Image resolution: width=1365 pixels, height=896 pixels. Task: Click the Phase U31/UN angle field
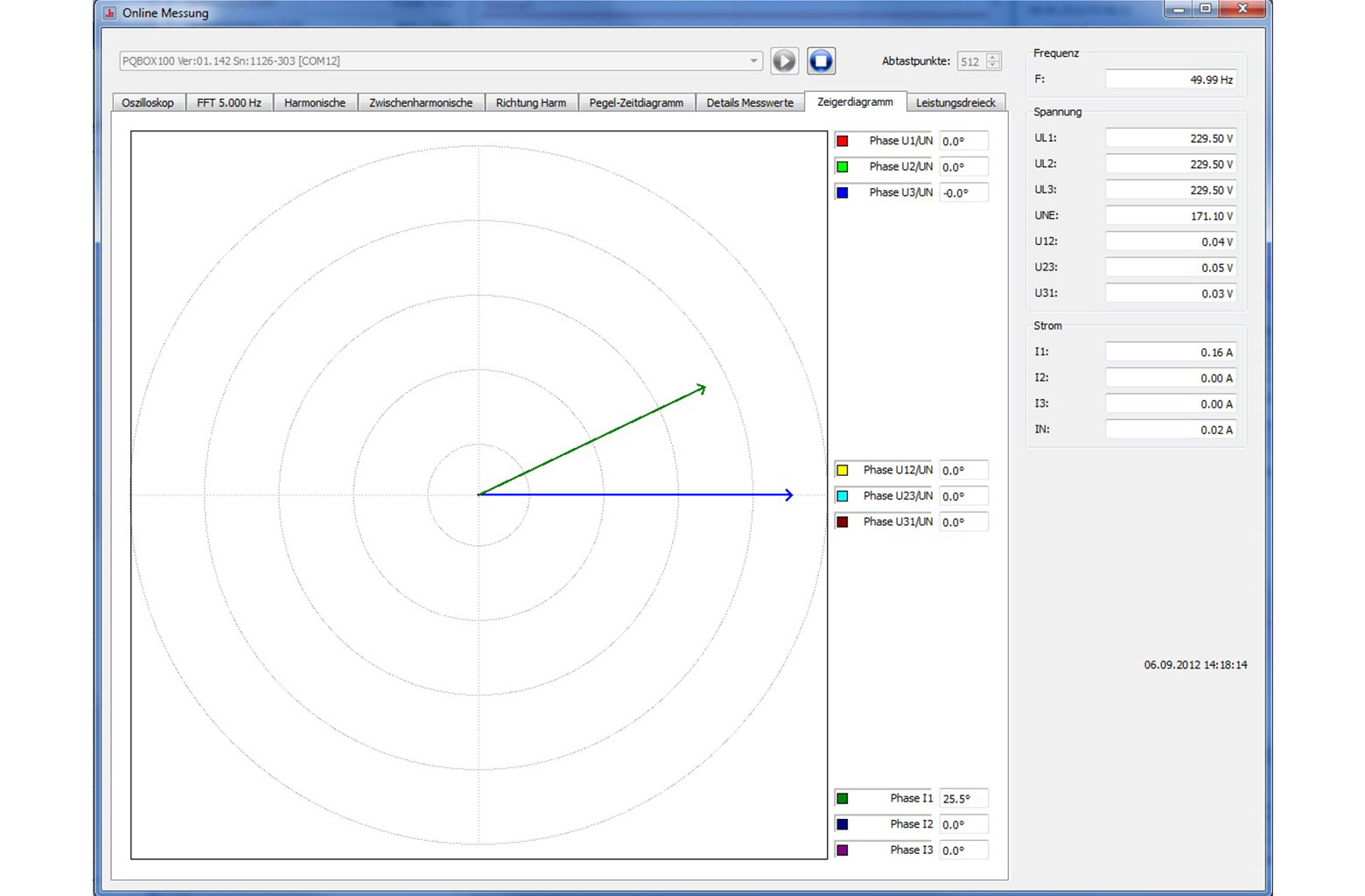pos(963,521)
